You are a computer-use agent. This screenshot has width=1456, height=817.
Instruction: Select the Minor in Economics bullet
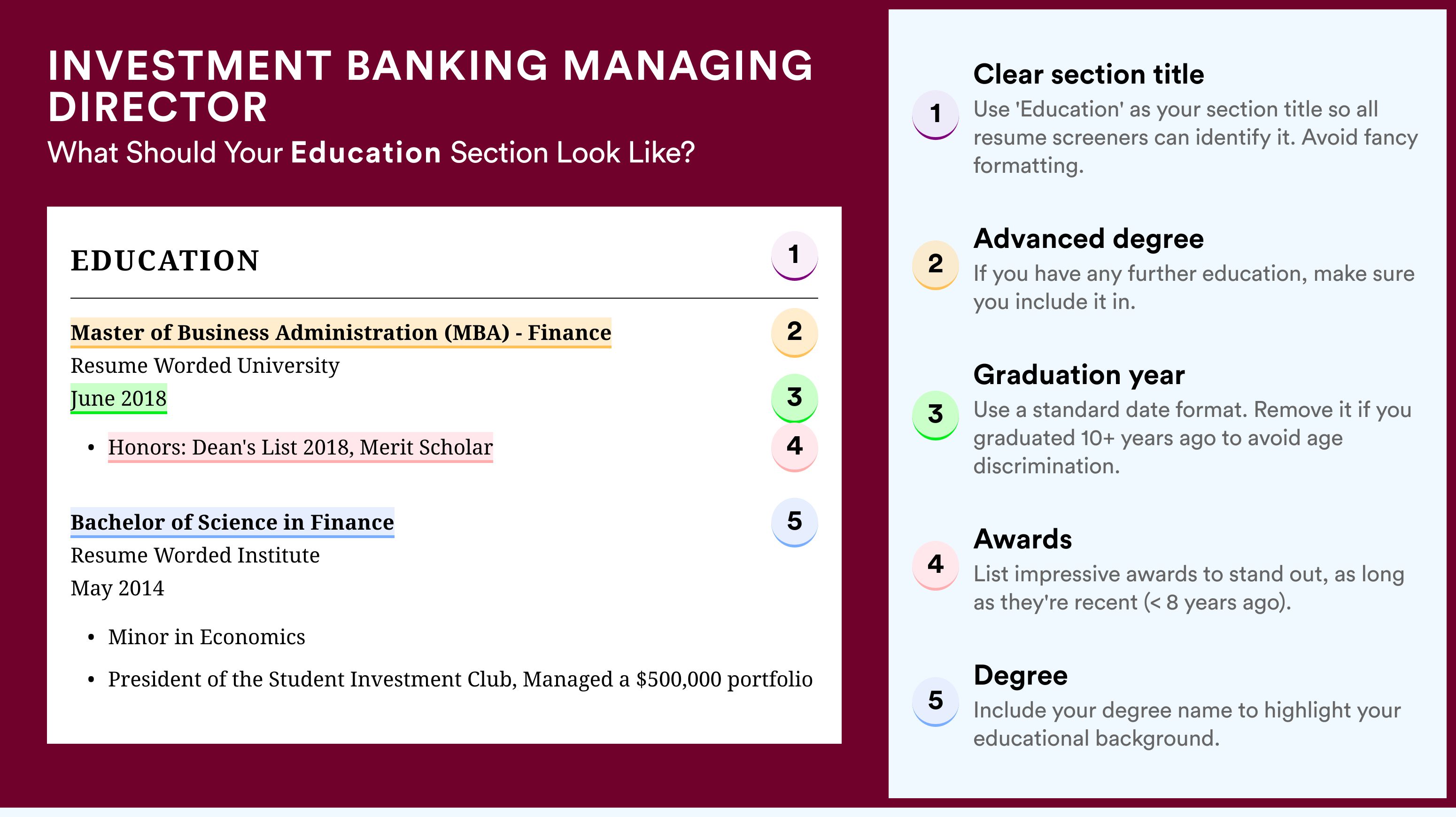click(206, 637)
